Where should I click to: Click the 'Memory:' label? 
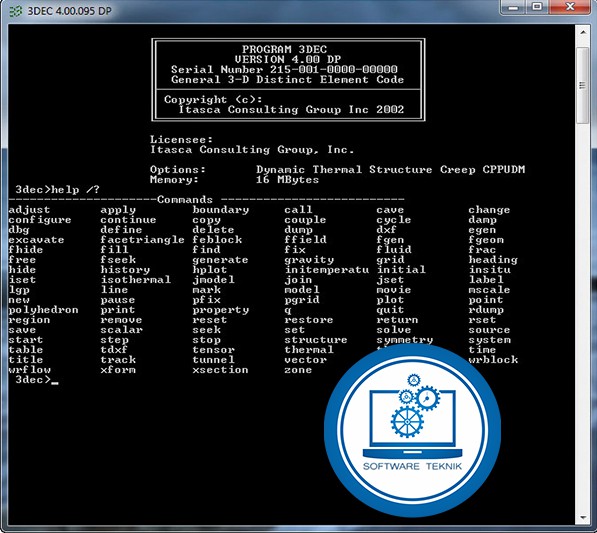[x=174, y=179]
